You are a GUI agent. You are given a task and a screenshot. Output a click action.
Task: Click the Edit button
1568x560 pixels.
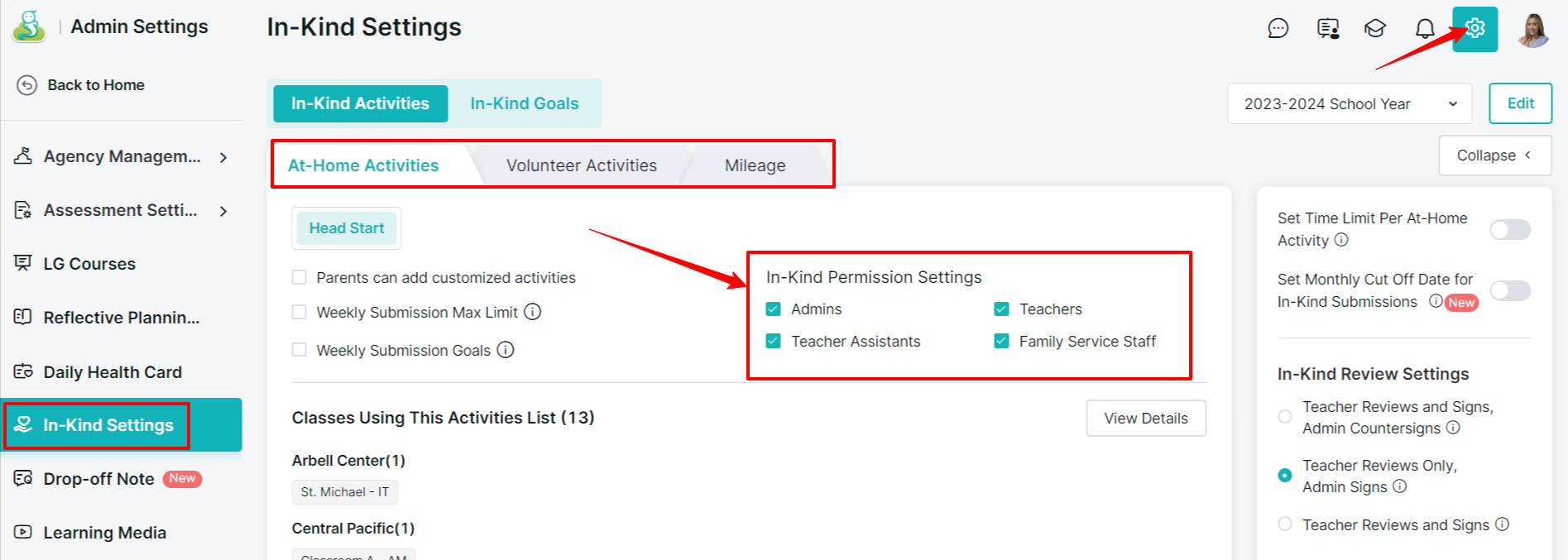pyautogui.click(x=1520, y=103)
